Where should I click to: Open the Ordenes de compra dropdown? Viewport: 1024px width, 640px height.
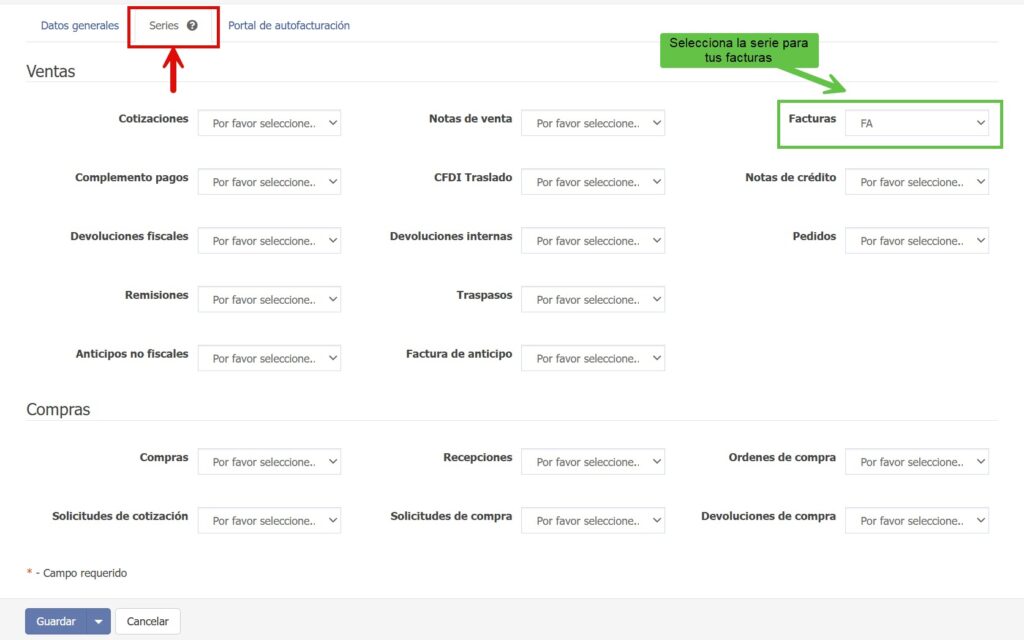point(916,462)
